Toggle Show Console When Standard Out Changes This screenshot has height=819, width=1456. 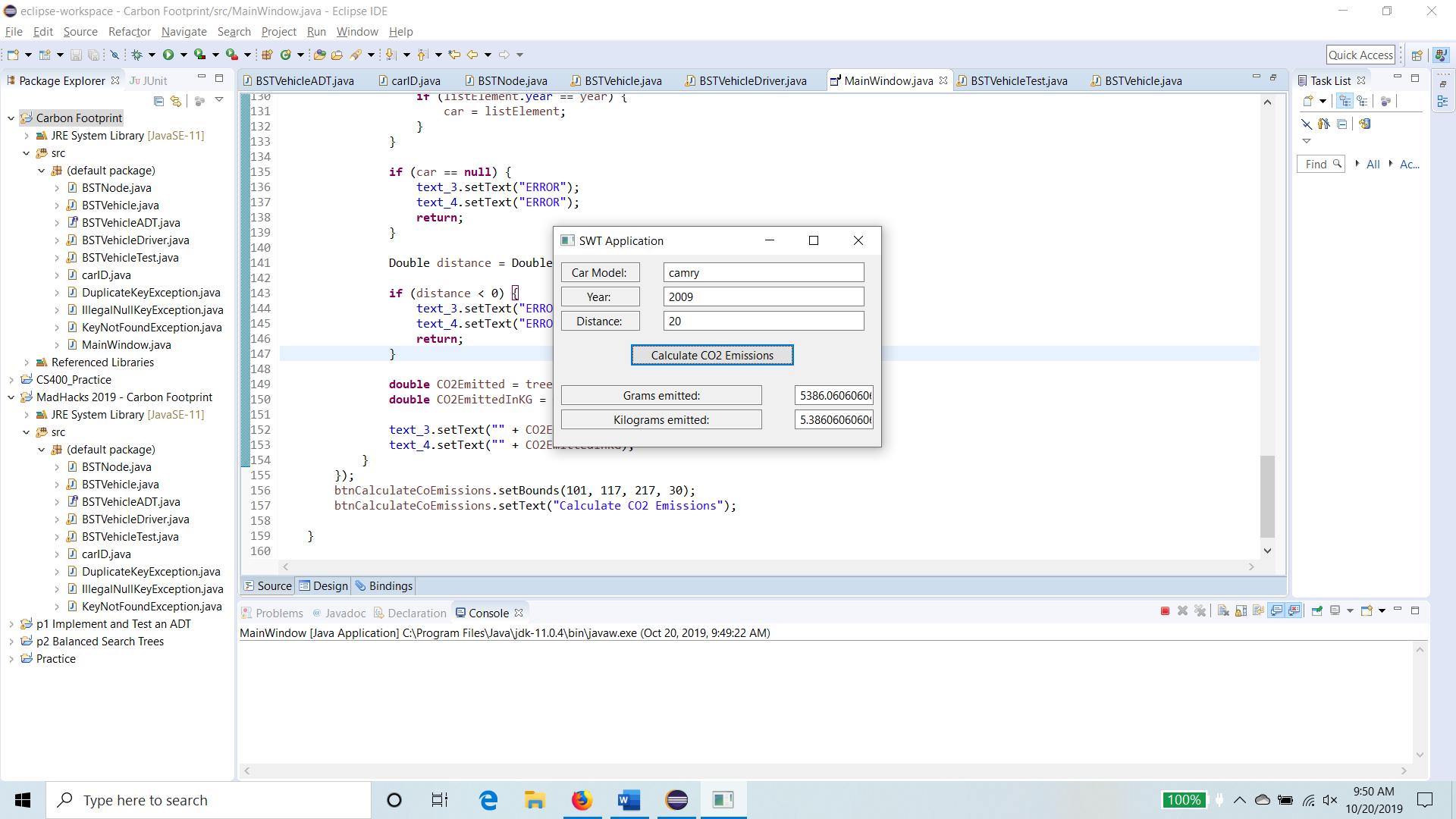tap(1277, 611)
